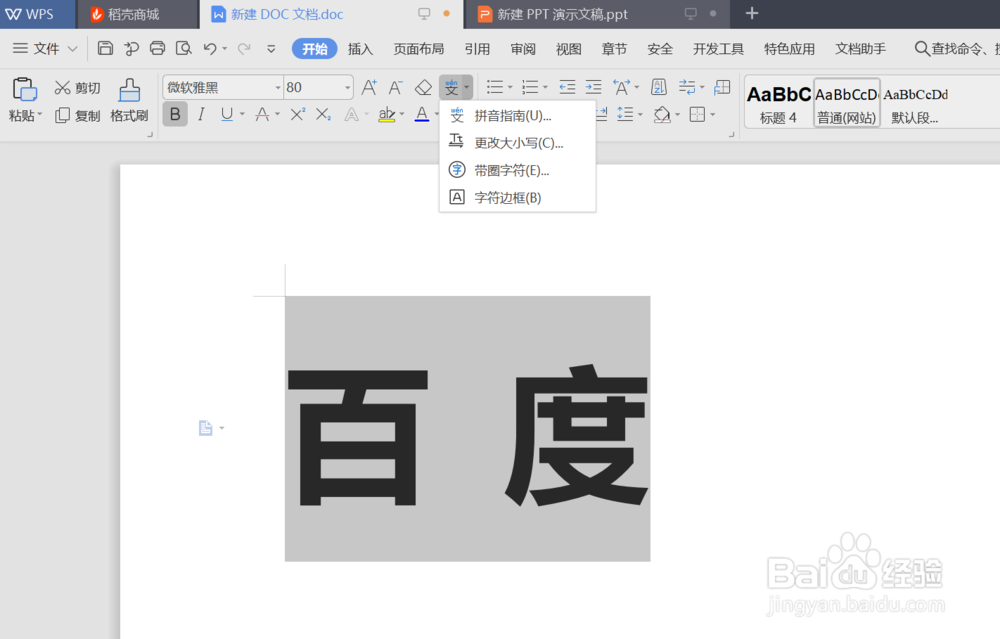Decrease font size with A- icon
Image resolution: width=1000 pixels, height=639 pixels.
coord(395,87)
